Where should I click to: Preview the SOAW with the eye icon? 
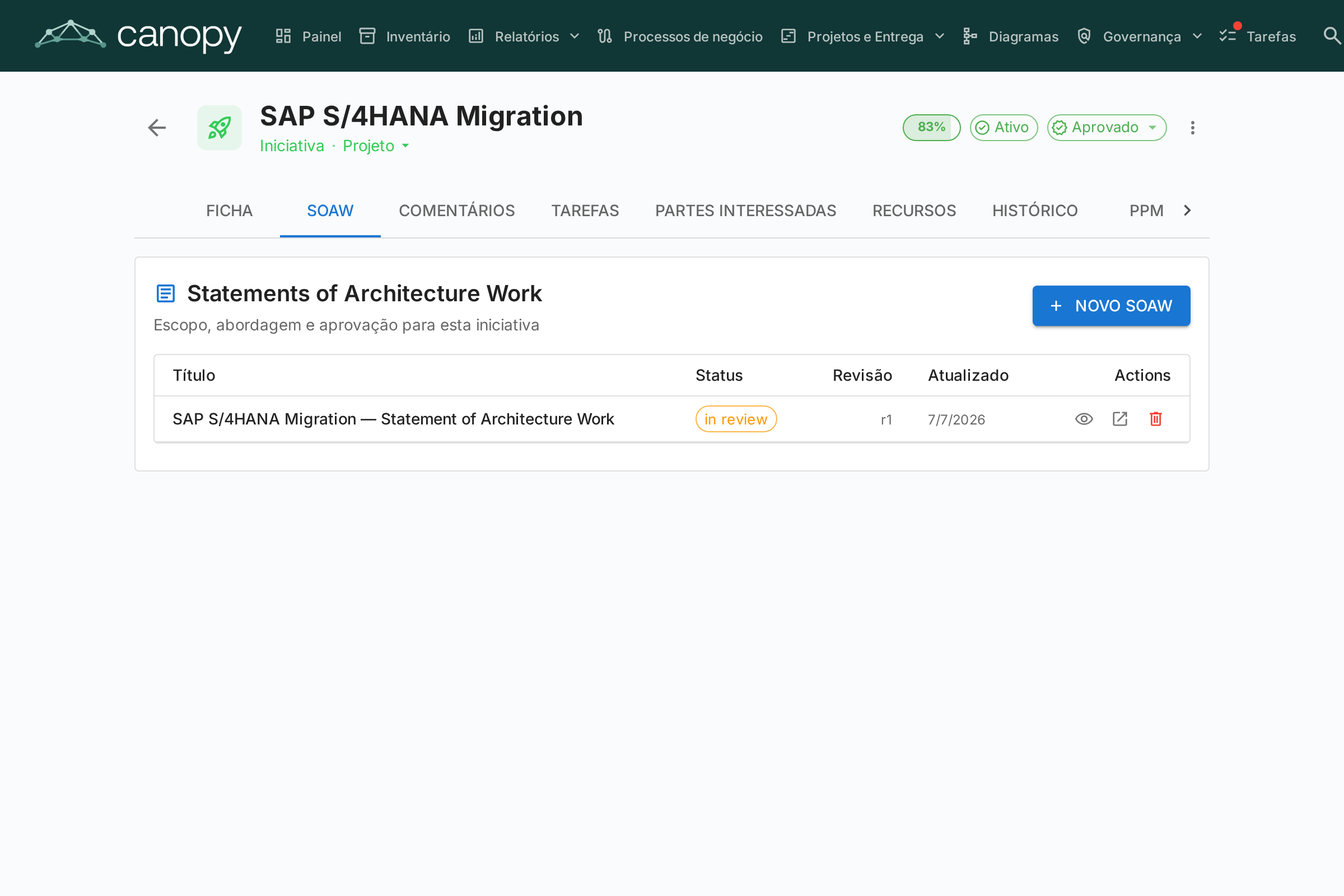[x=1084, y=419]
